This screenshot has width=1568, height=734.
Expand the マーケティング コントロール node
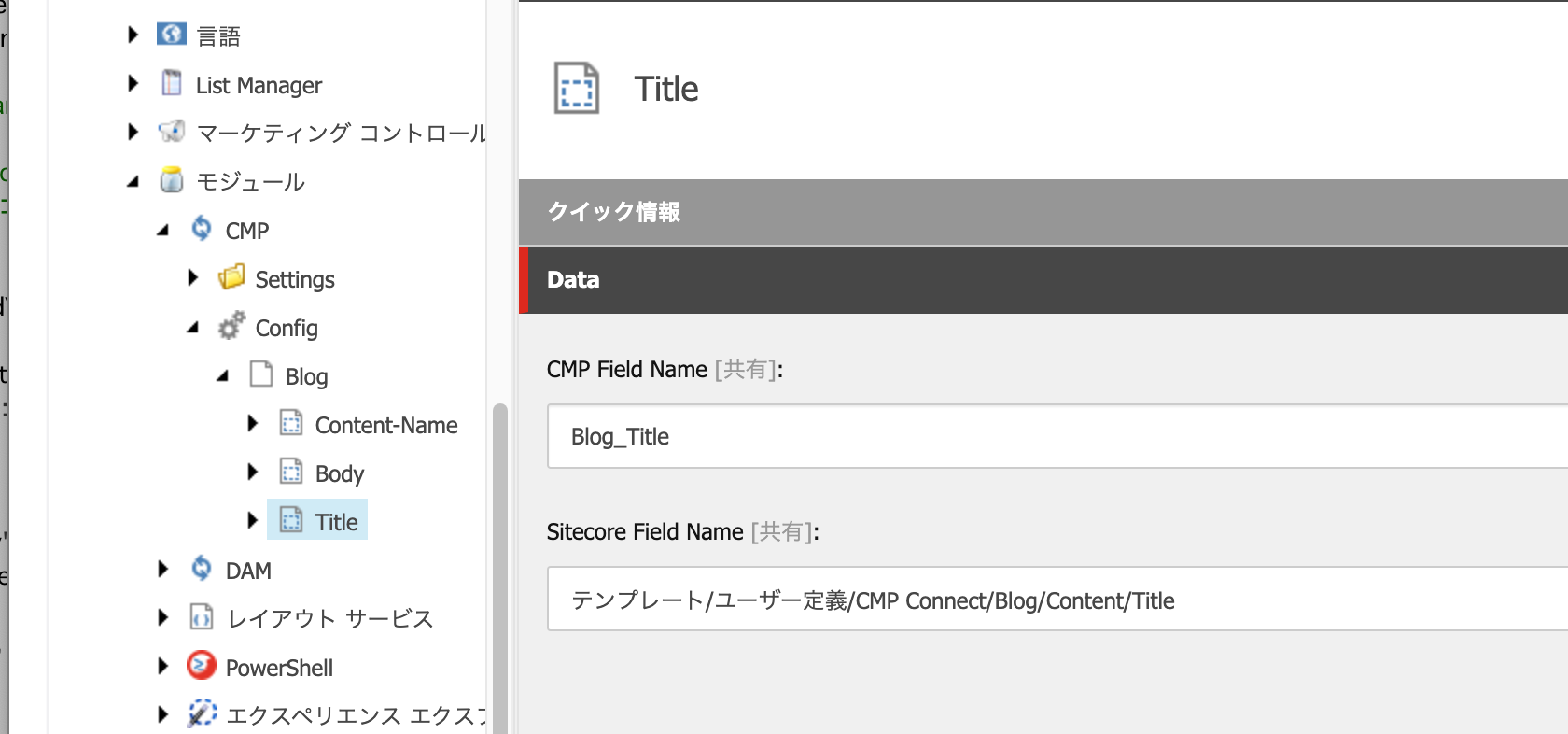133,132
